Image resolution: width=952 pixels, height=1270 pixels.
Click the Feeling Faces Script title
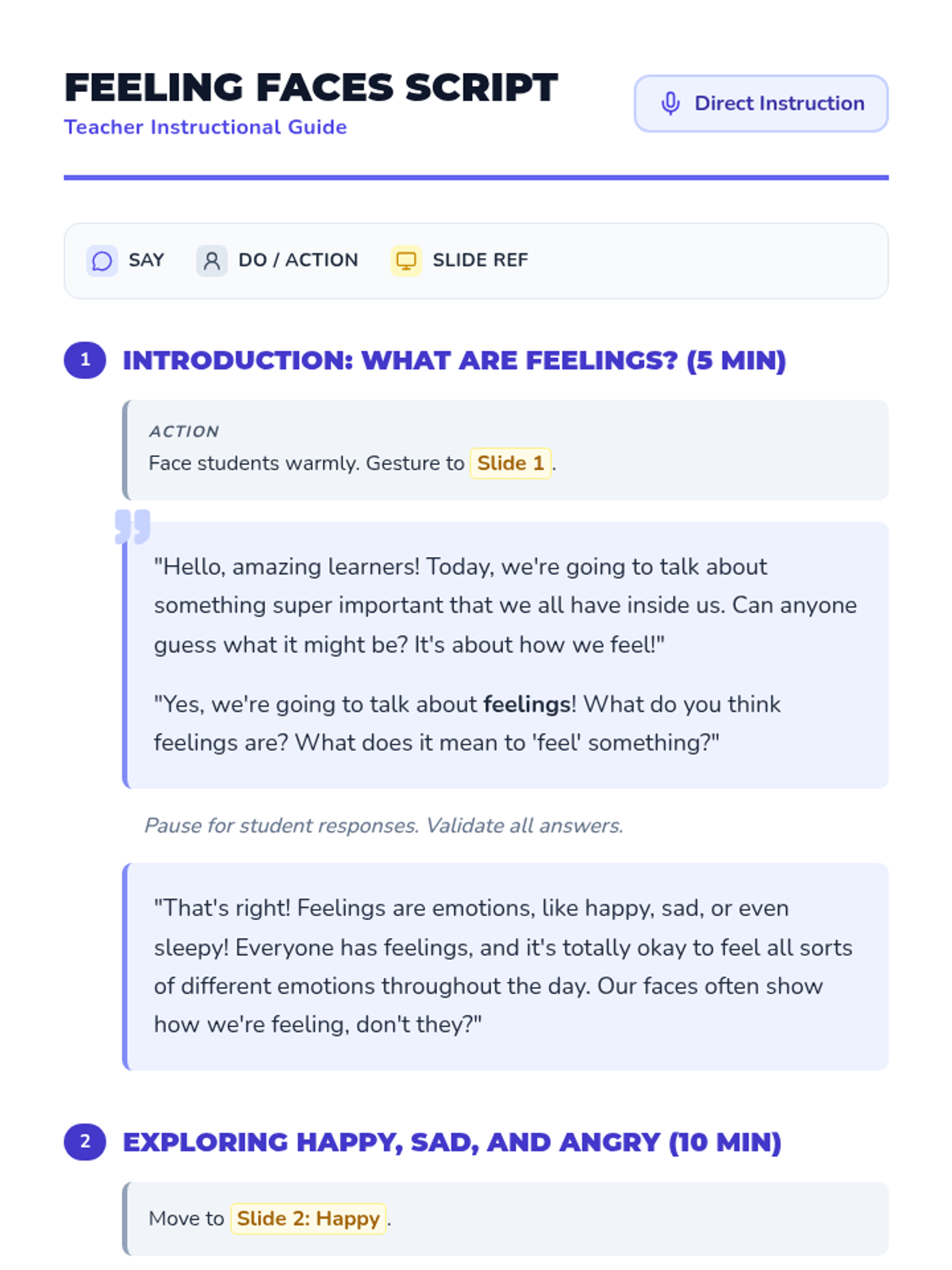(x=311, y=87)
